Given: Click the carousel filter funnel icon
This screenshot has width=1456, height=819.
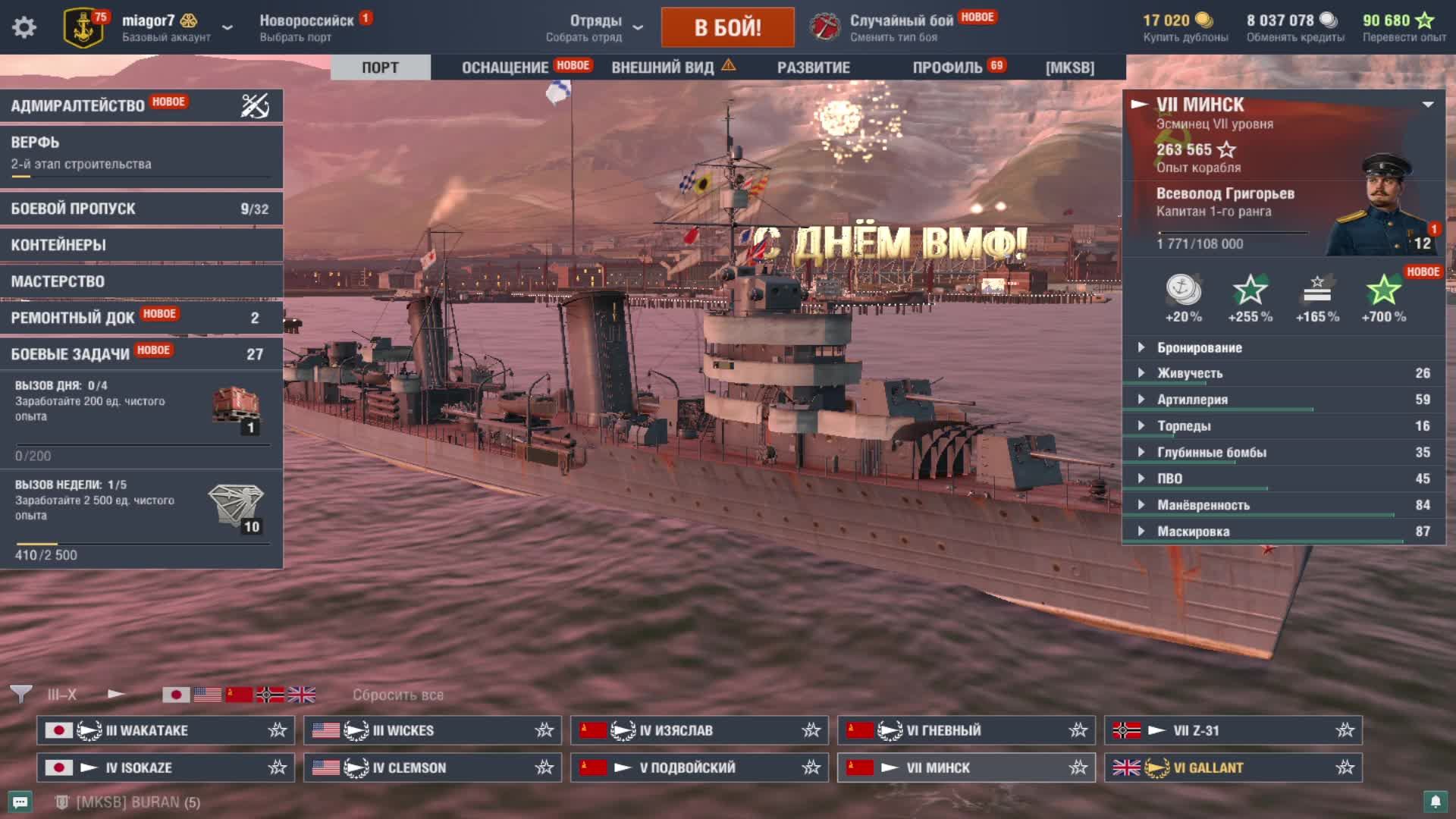Looking at the screenshot, I should pos(20,694).
